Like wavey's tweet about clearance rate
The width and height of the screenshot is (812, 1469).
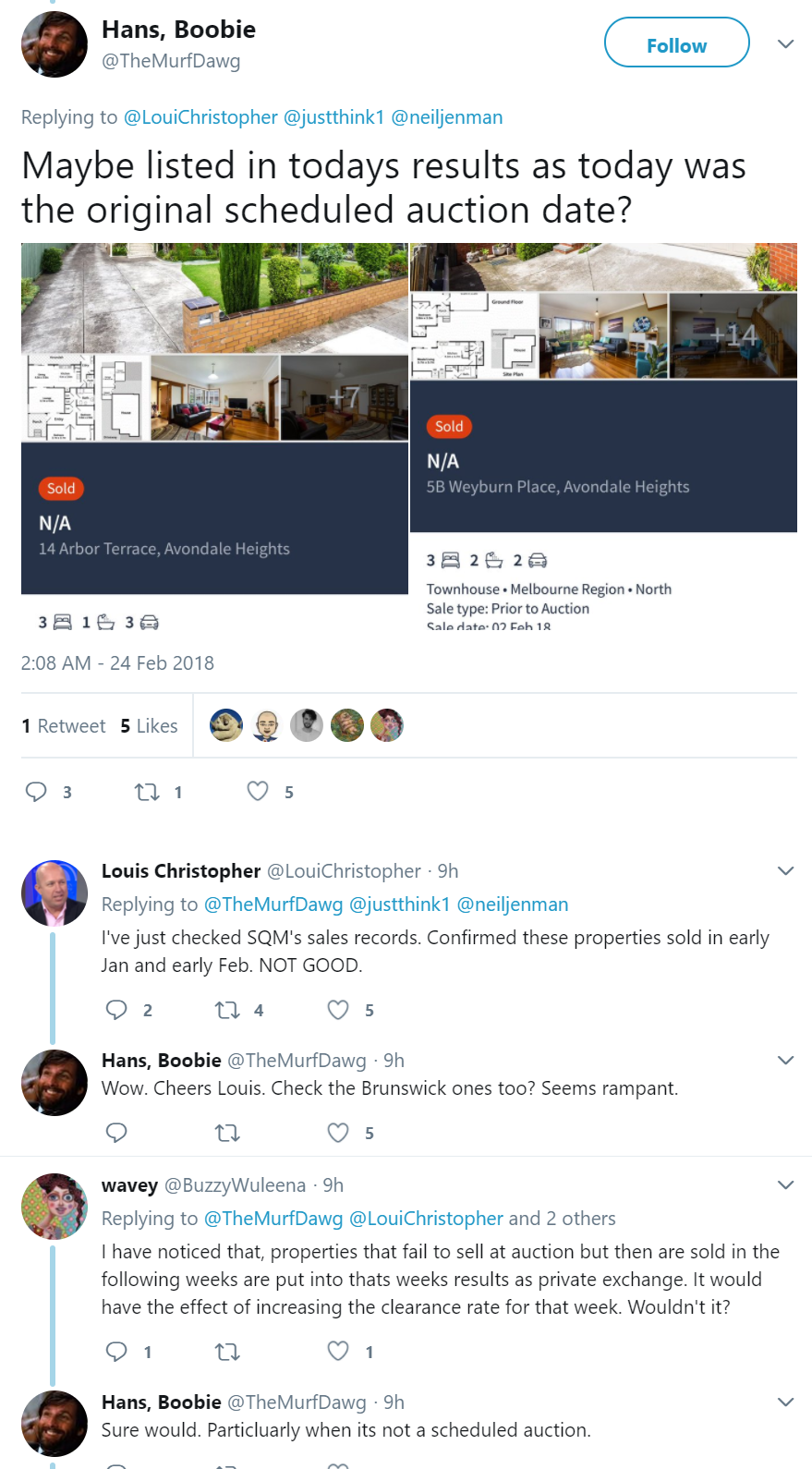[x=338, y=1352]
